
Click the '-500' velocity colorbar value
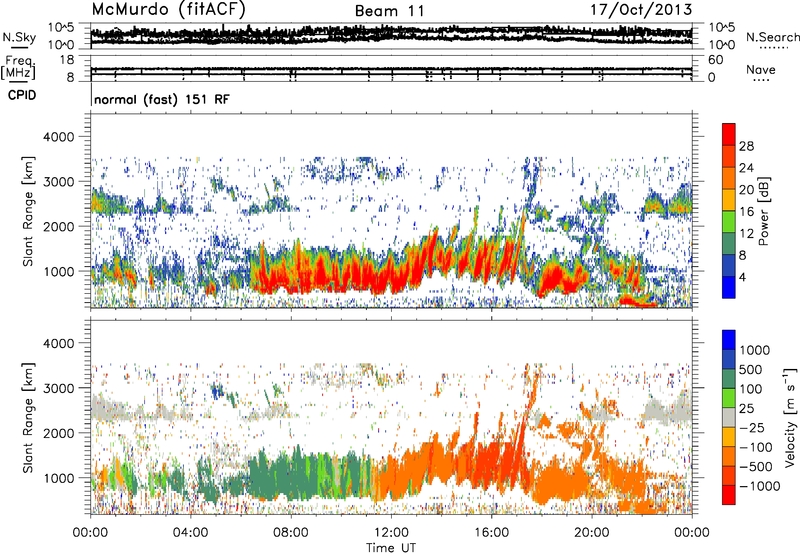pos(755,467)
